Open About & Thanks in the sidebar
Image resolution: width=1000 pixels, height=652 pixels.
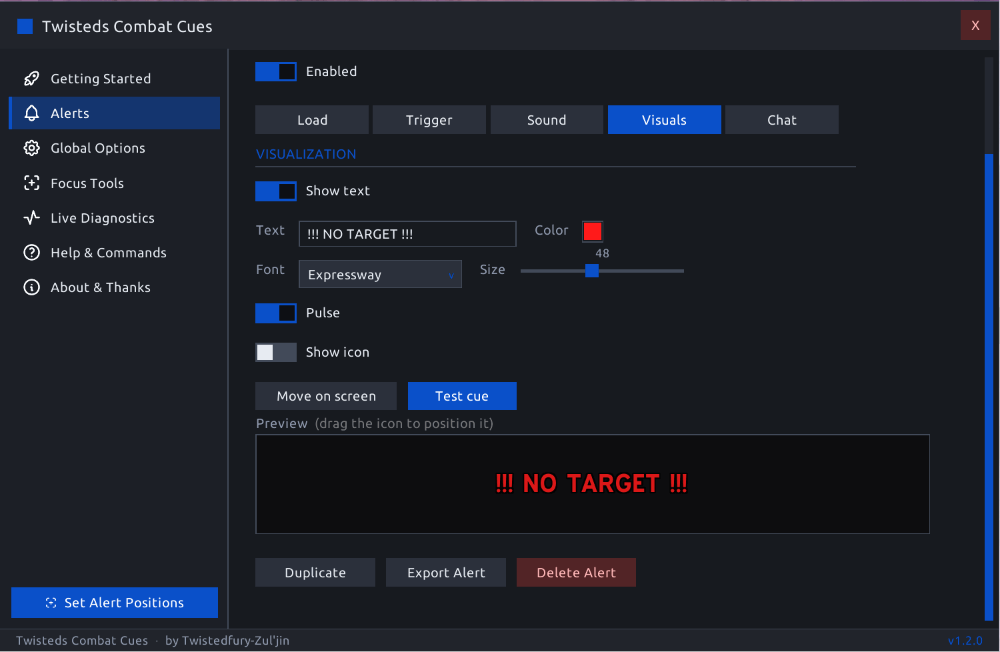pyautogui.click(x=115, y=287)
